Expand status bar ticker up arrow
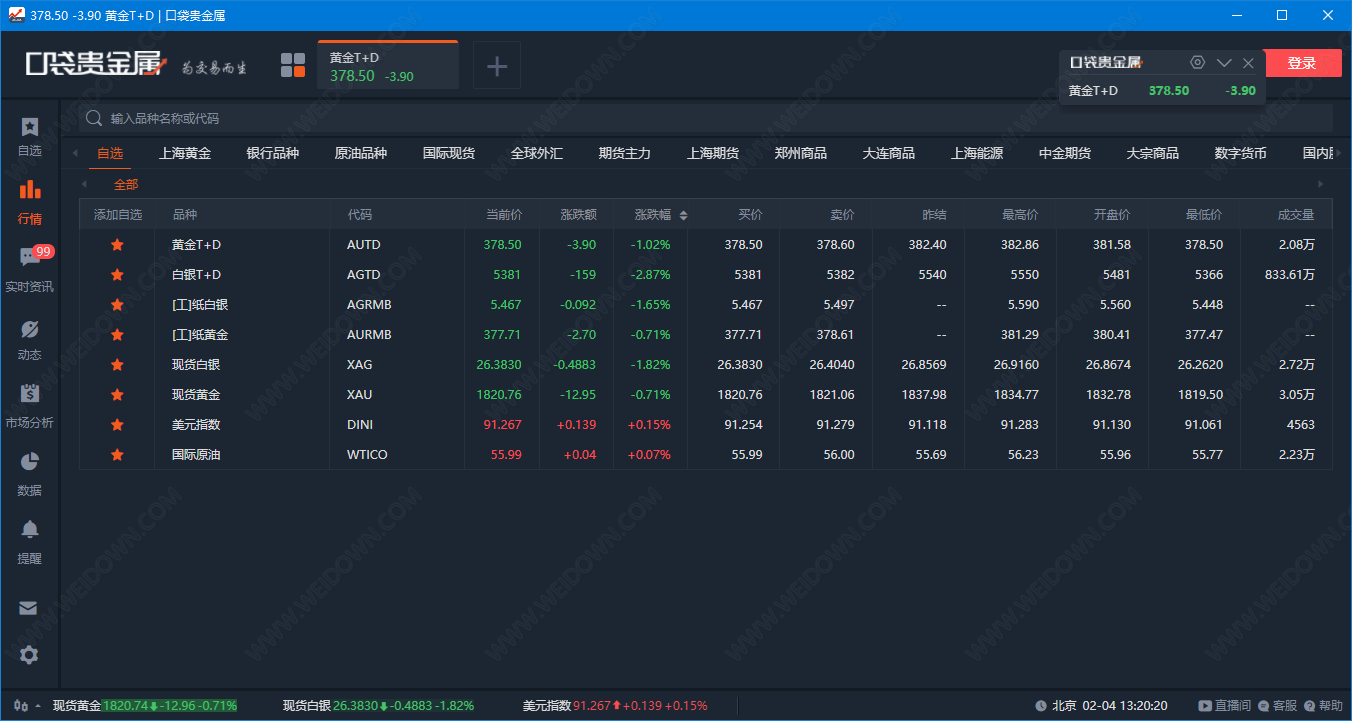 click(x=38, y=706)
